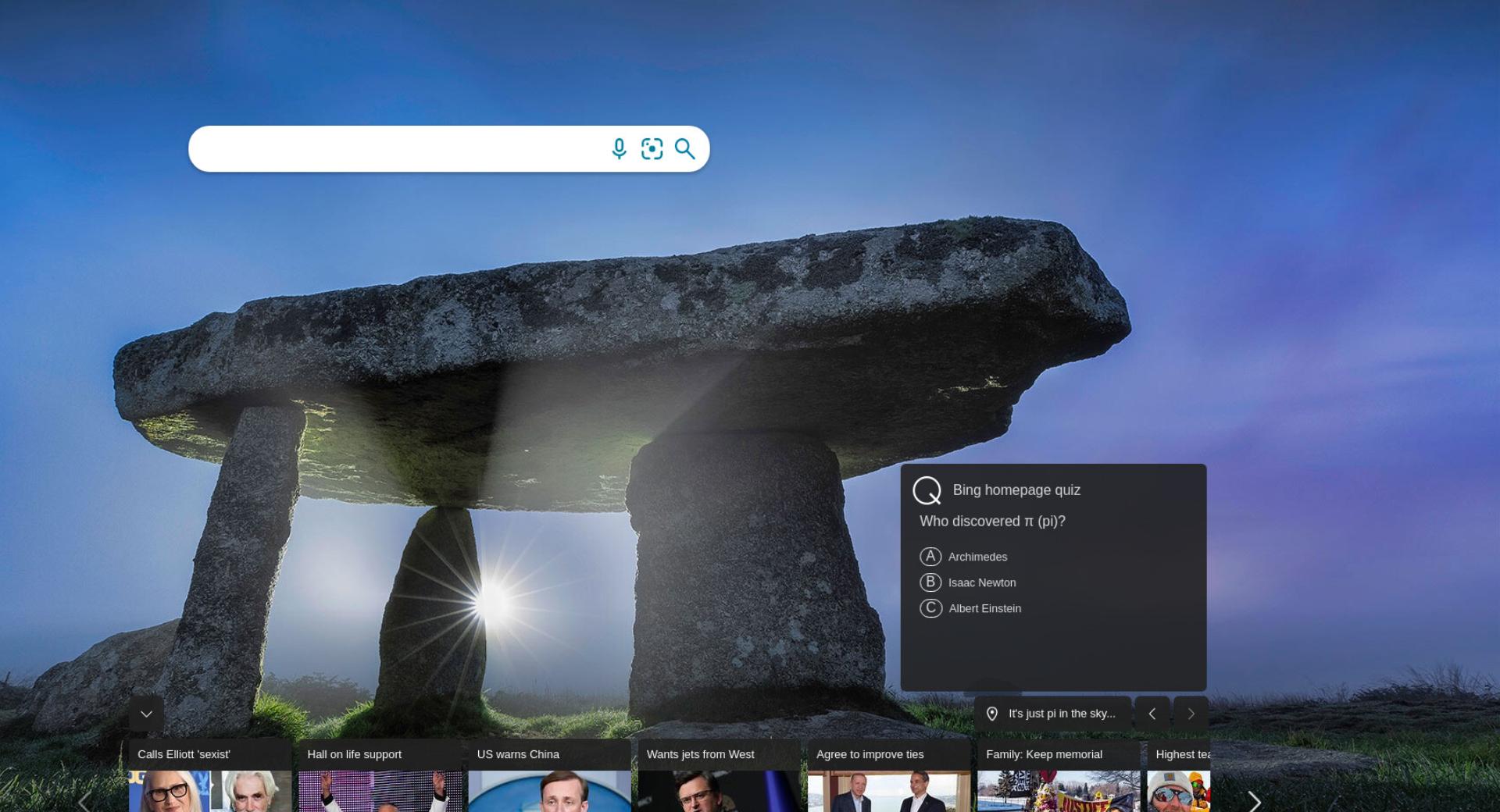This screenshot has height=812, width=1500.
Task: Open visual search camera icon
Action: click(x=652, y=148)
